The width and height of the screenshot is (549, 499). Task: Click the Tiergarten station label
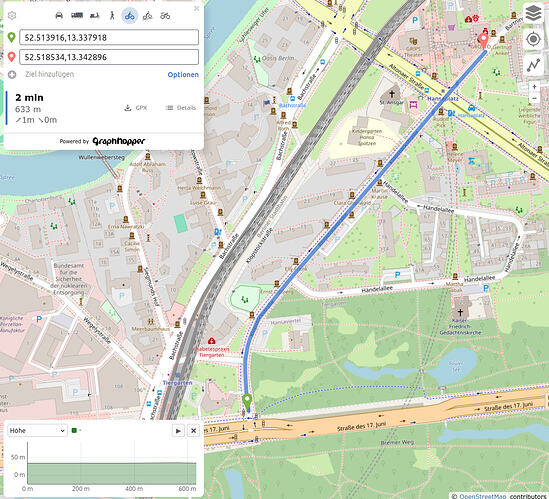(x=178, y=383)
